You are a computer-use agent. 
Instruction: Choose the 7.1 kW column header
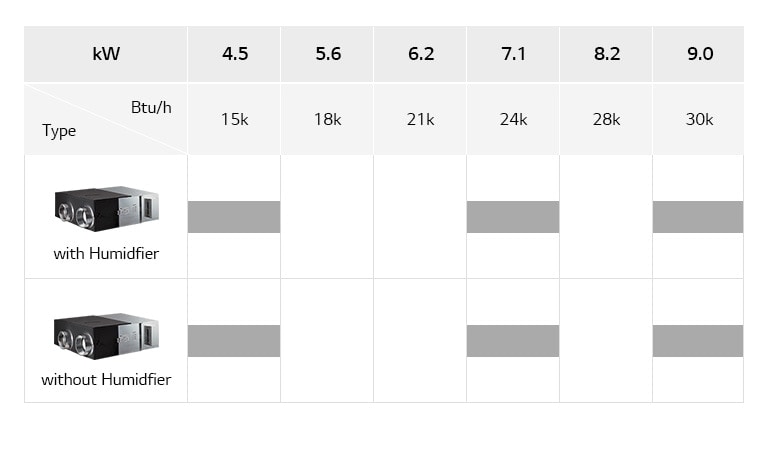[x=513, y=54]
